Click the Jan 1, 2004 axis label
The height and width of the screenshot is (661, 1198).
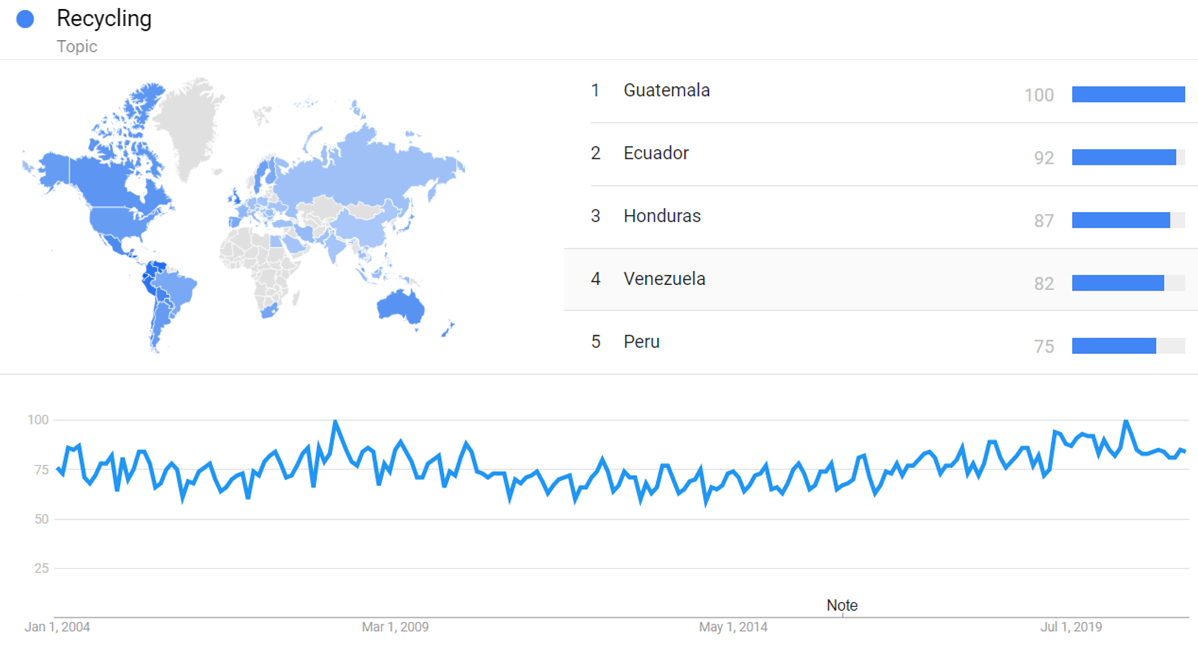tap(57, 627)
